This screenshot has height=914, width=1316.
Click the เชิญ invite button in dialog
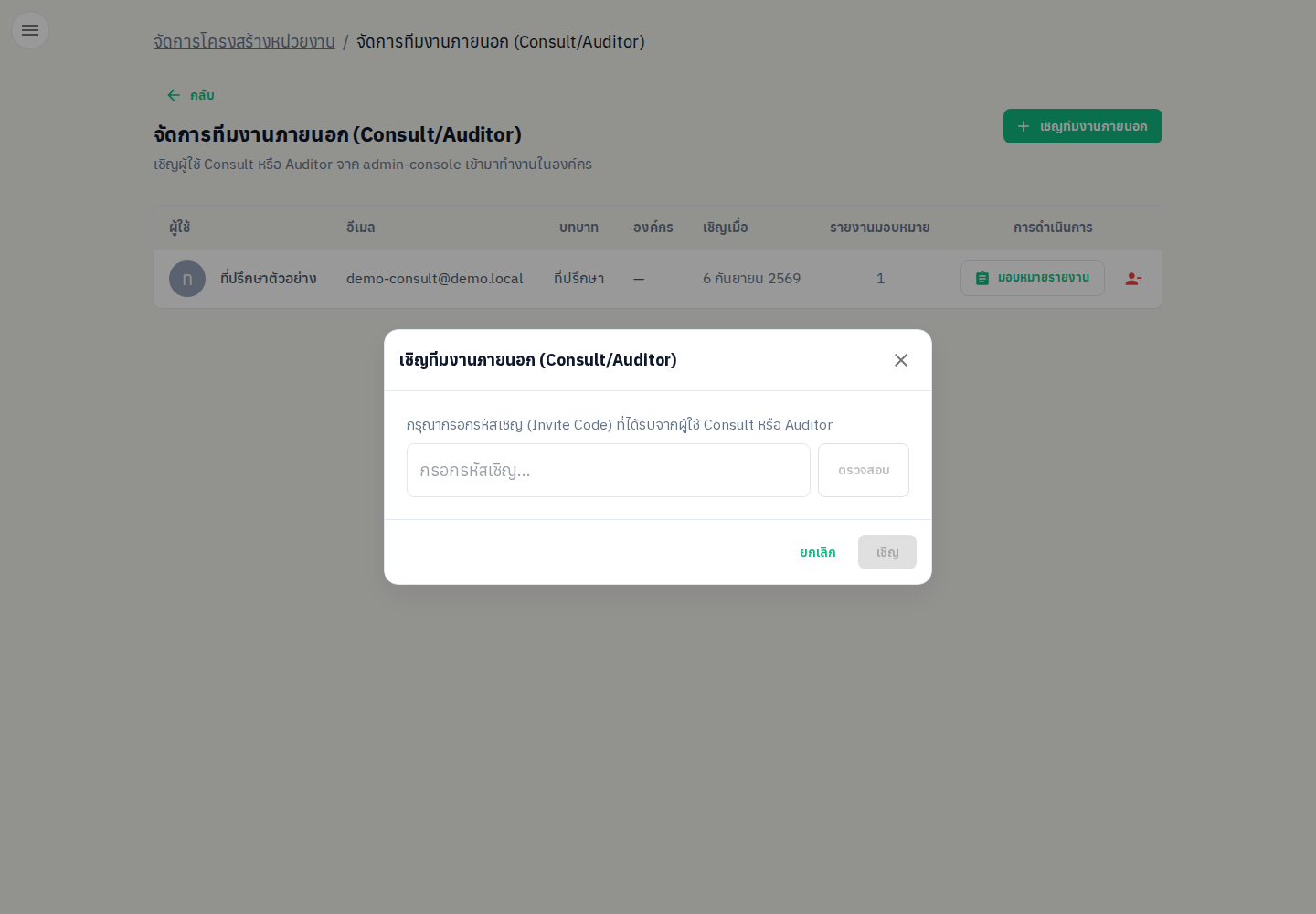(887, 552)
